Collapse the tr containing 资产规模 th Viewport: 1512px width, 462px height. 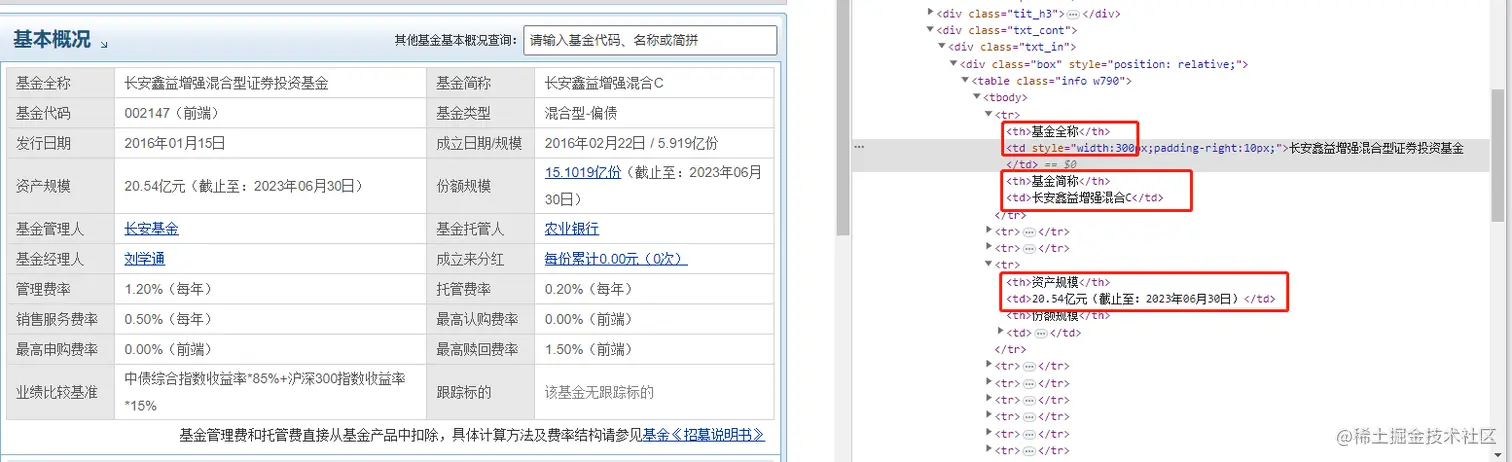click(x=987, y=265)
